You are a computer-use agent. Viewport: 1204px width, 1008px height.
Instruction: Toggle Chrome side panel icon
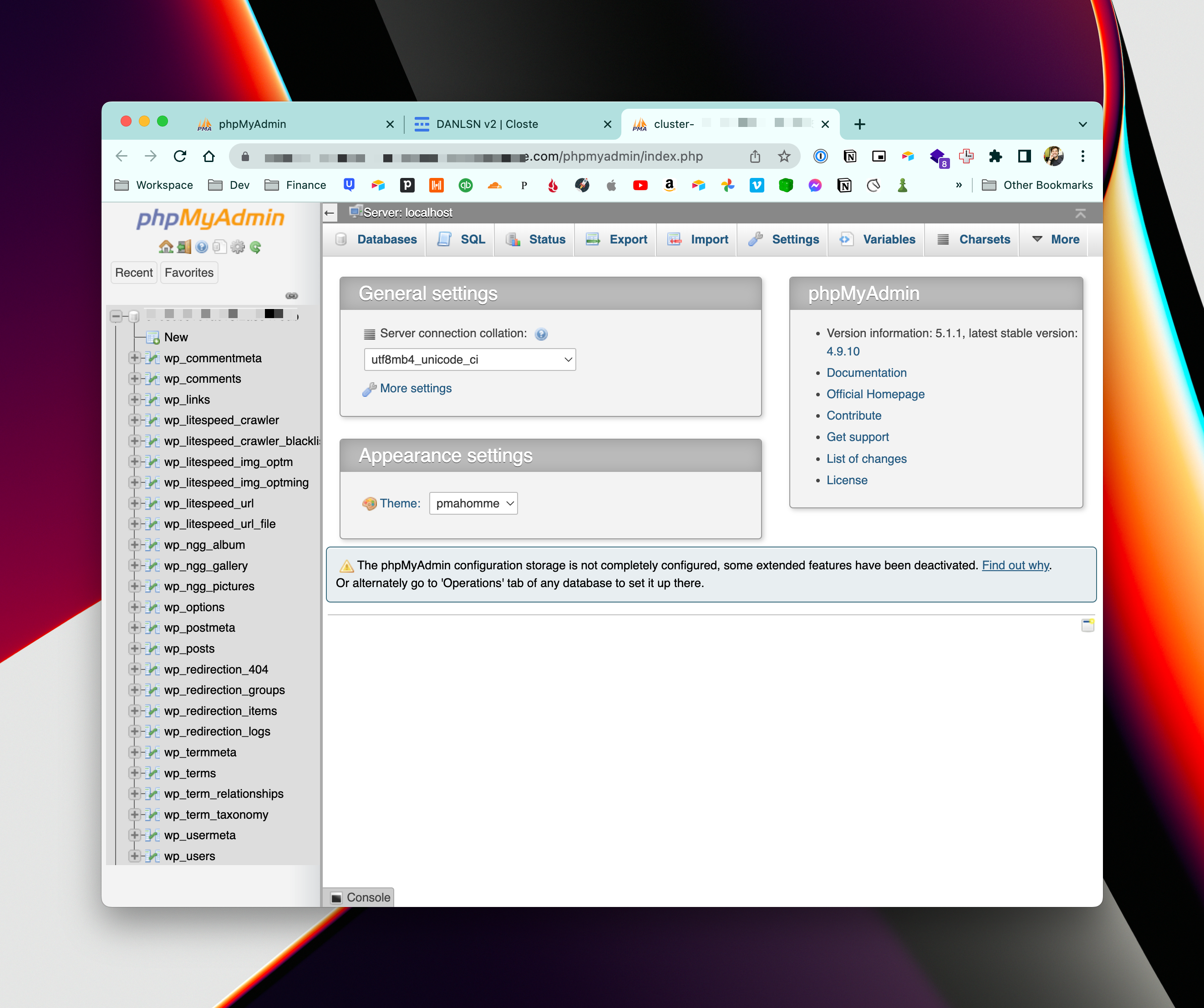click(x=1025, y=157)
